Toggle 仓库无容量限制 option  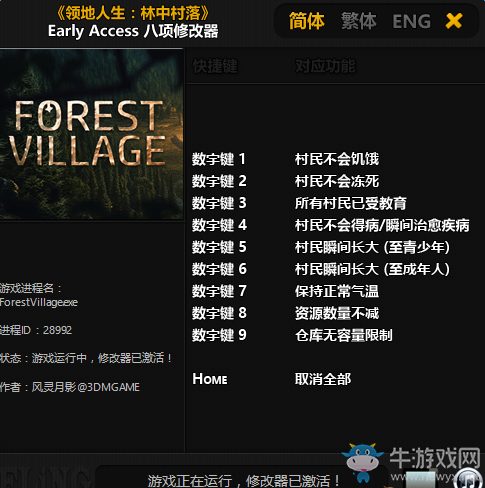pos(343,335)
